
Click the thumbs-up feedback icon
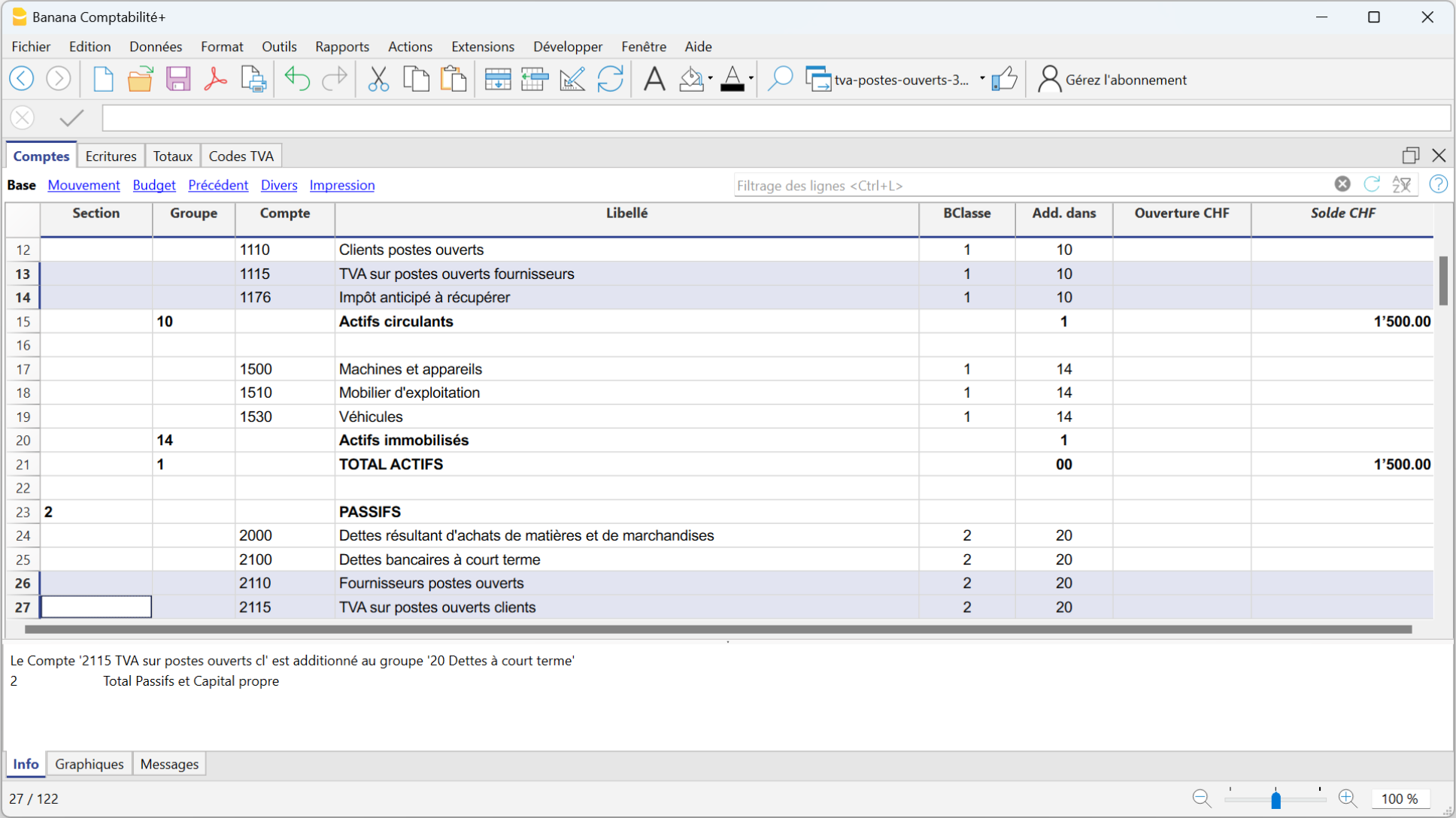tap(1004, 79)
